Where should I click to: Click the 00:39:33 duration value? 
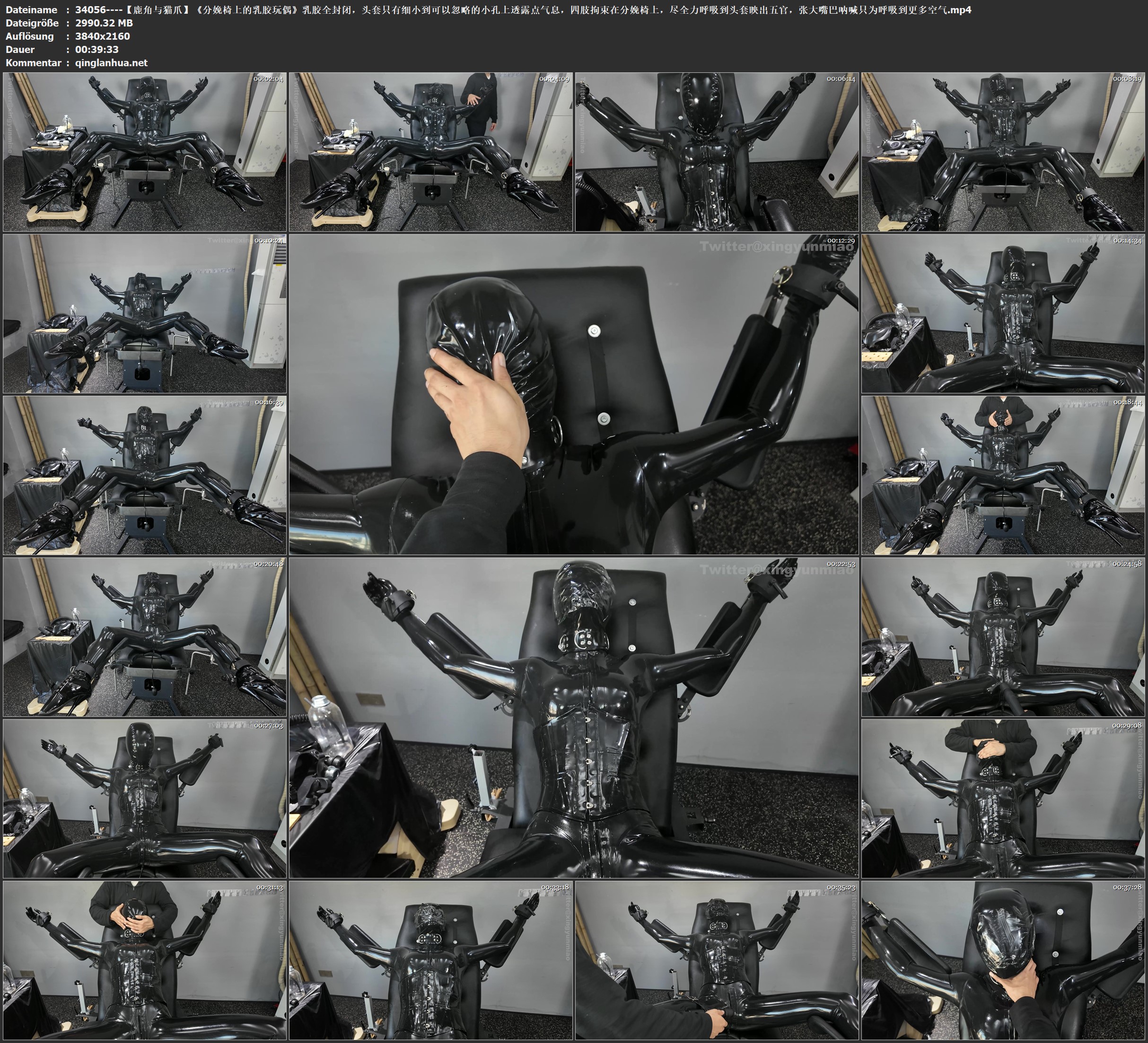97,50
